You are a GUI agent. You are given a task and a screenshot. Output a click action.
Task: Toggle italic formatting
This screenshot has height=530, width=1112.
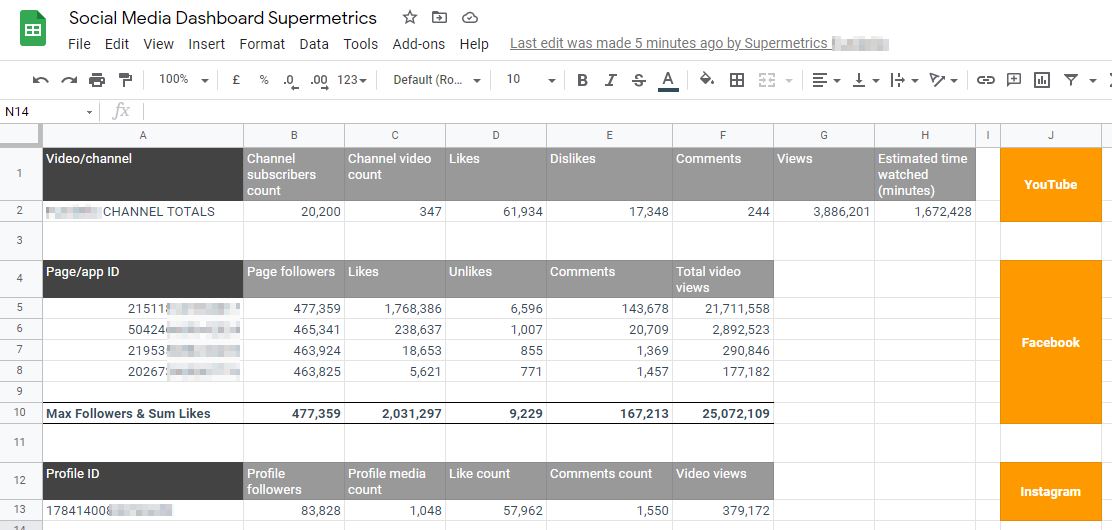point(611,80)
